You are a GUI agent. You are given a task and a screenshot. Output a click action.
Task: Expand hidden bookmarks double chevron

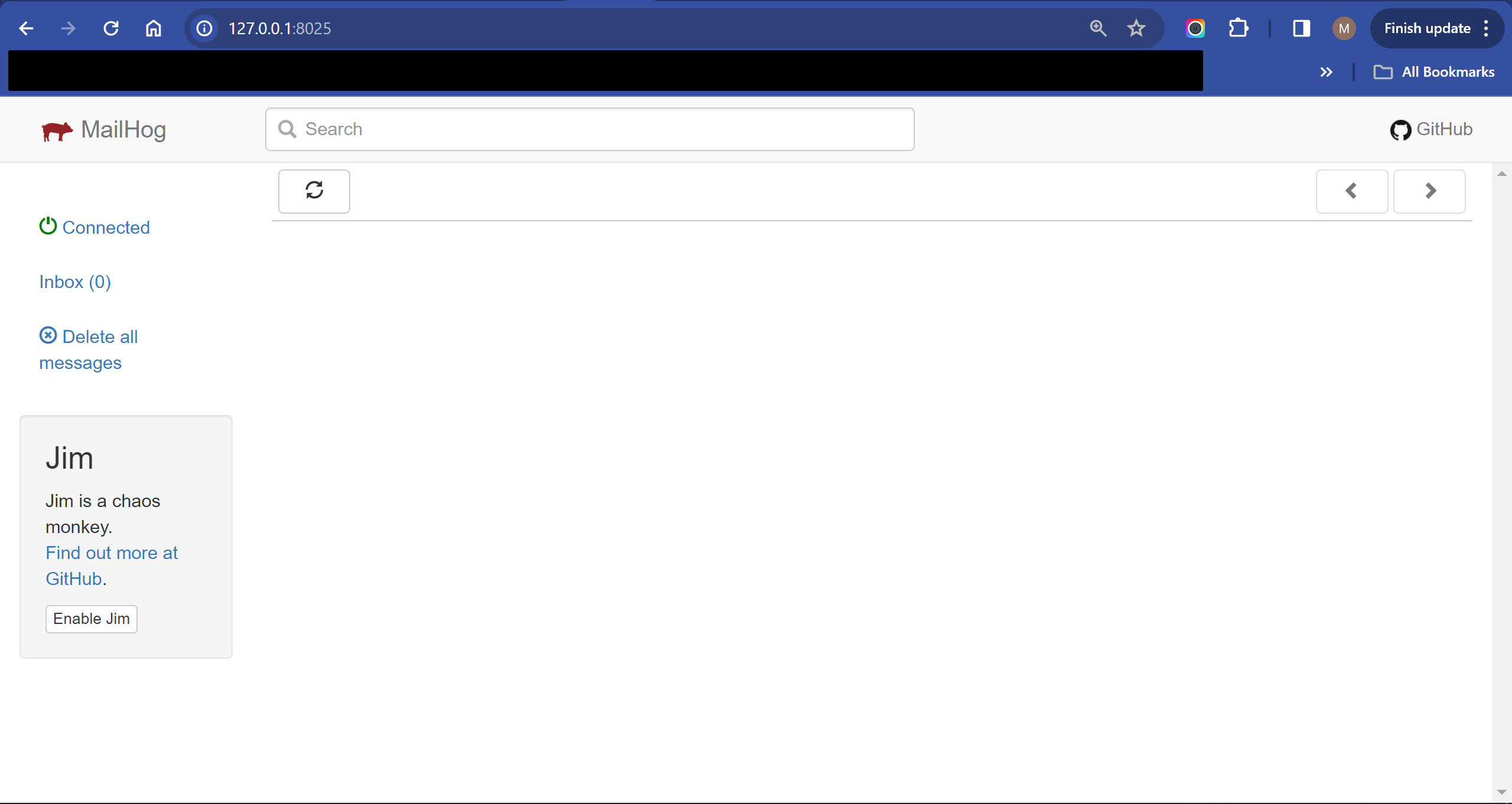[x=1327, y=72]
